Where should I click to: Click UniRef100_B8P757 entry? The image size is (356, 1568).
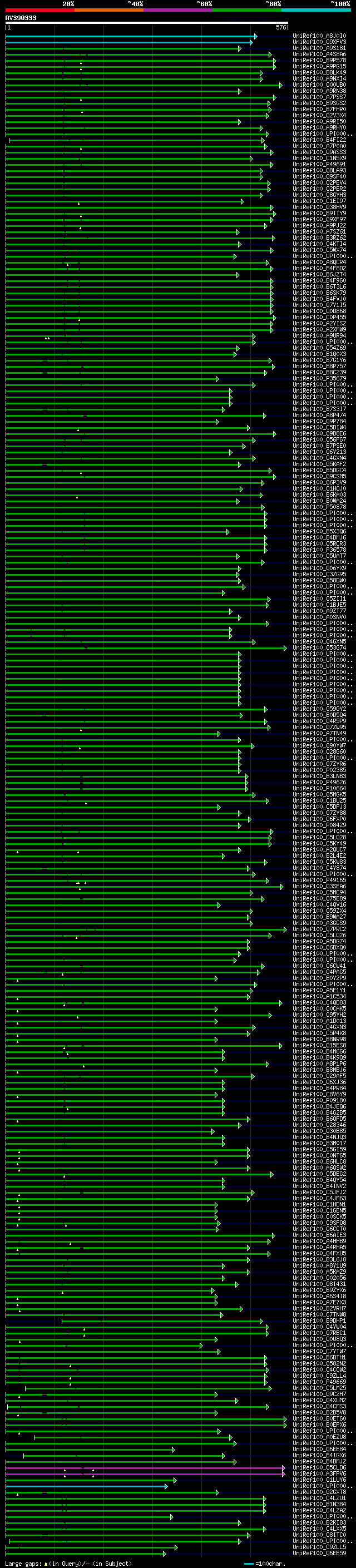[319, 366]
